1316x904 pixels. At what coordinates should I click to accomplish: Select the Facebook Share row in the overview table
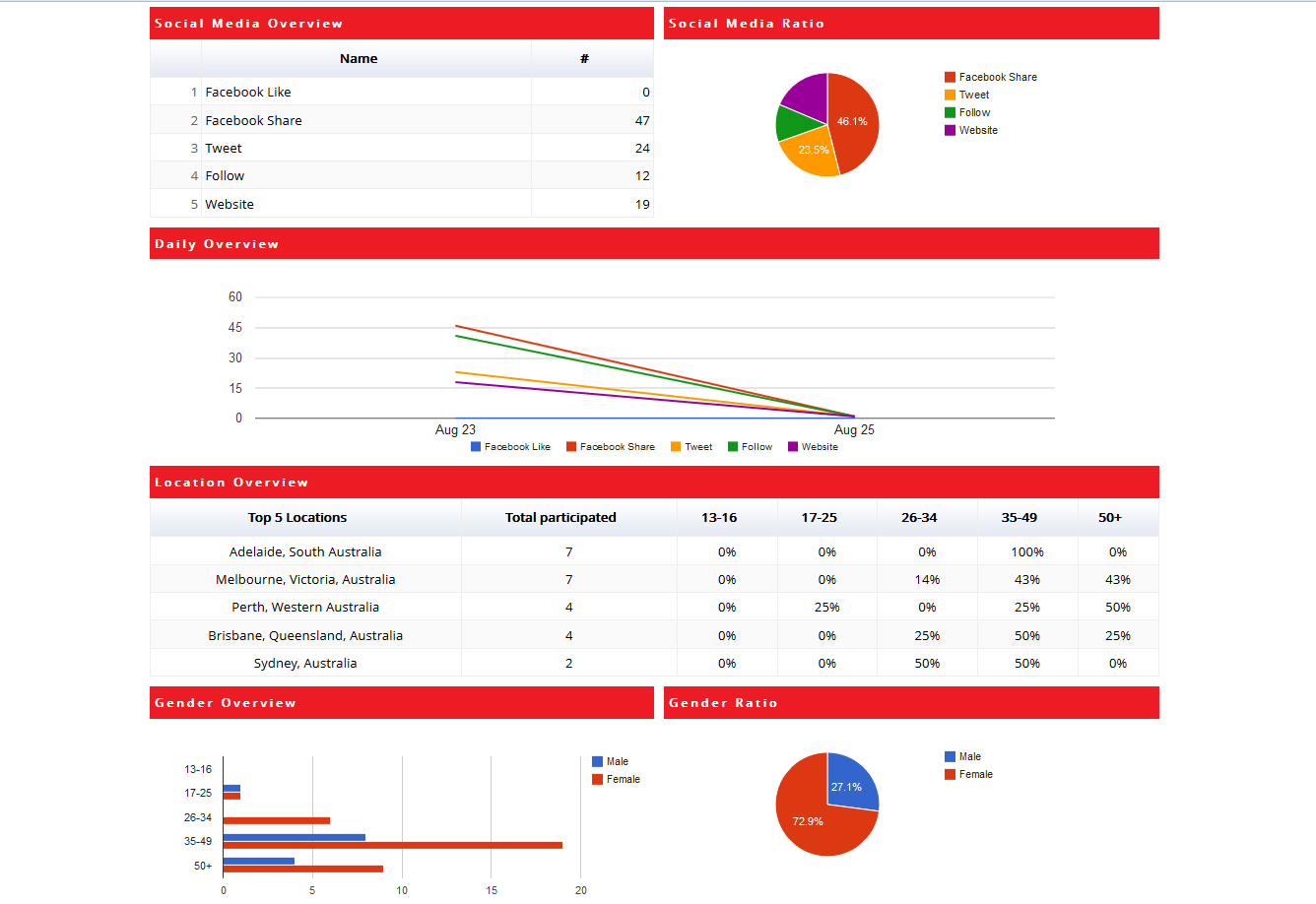(x=401, y=120)
